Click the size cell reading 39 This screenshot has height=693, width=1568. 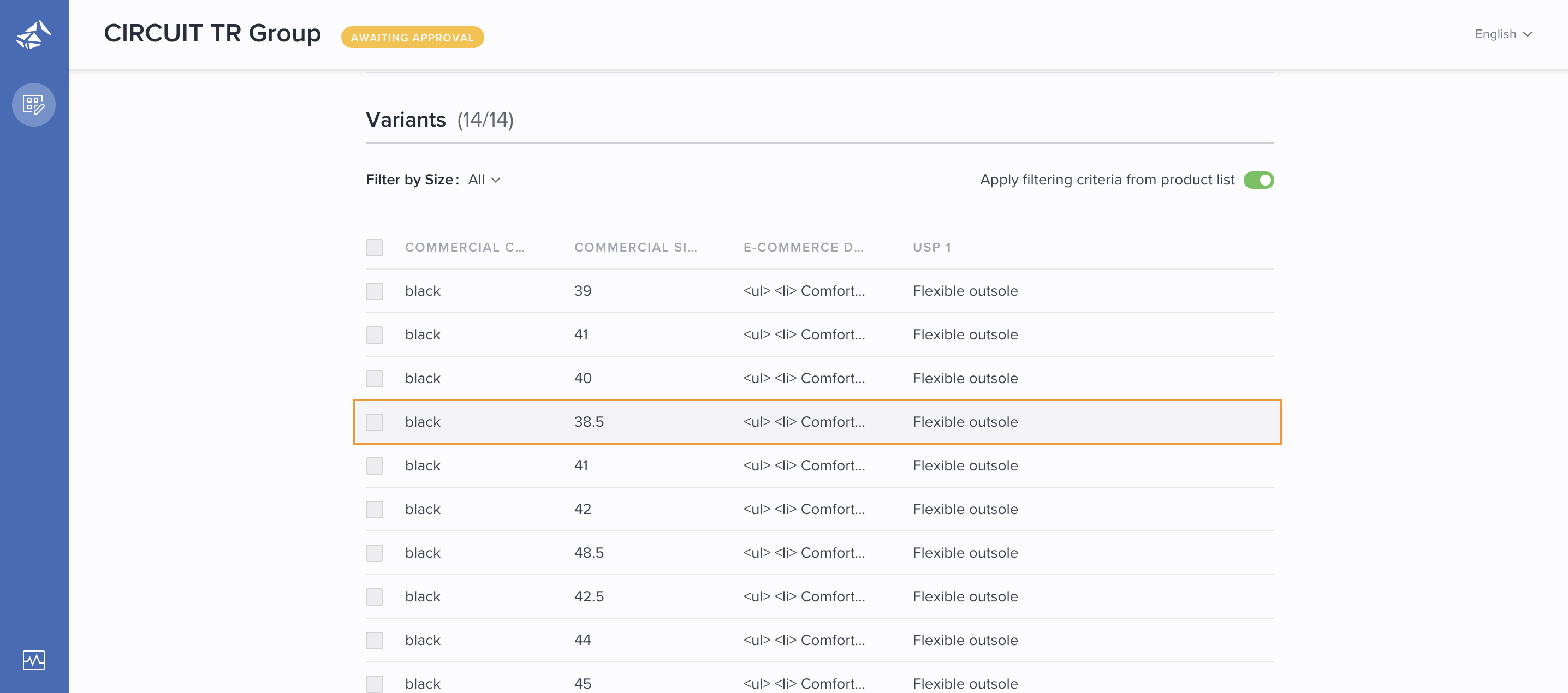coord(583,291)
